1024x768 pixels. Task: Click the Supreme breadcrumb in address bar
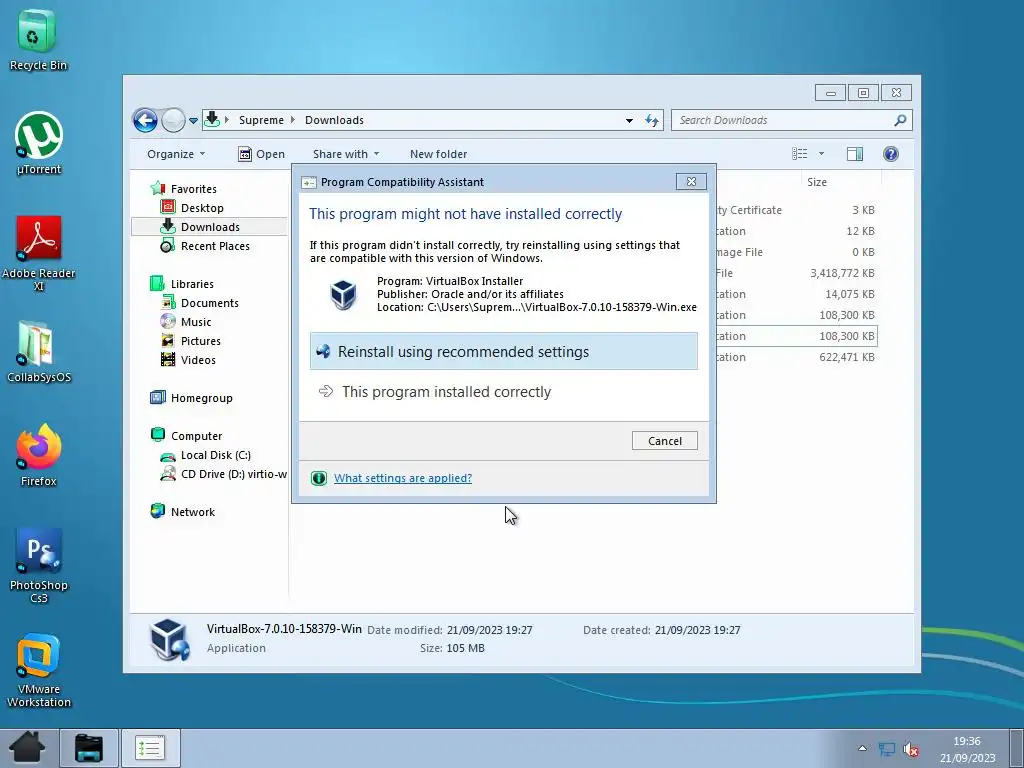pyautogui.click(x=261, y=120)
